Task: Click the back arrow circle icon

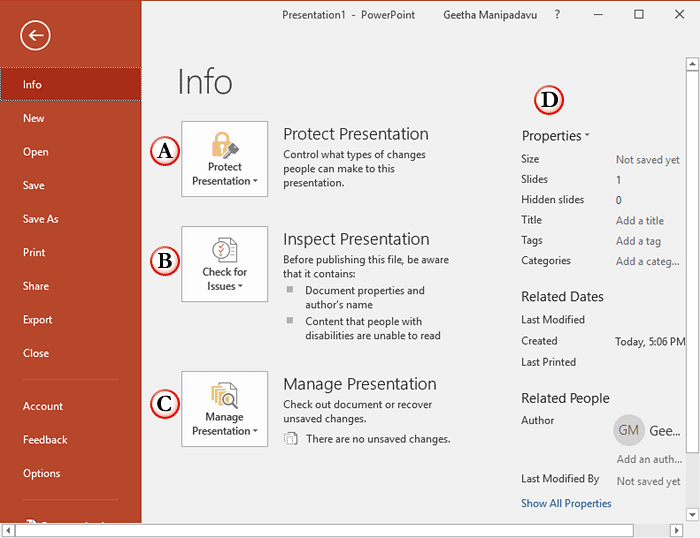Action: [35, 36]
